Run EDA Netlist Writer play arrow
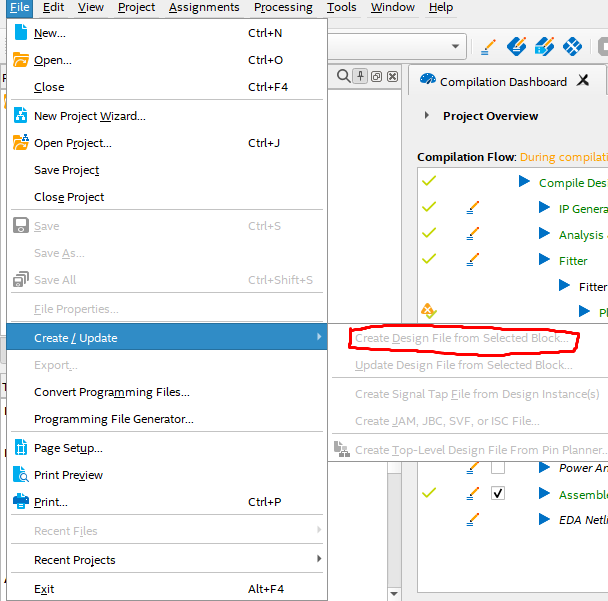Viewport: 608px width, 601px height. [x=544, y=519]
